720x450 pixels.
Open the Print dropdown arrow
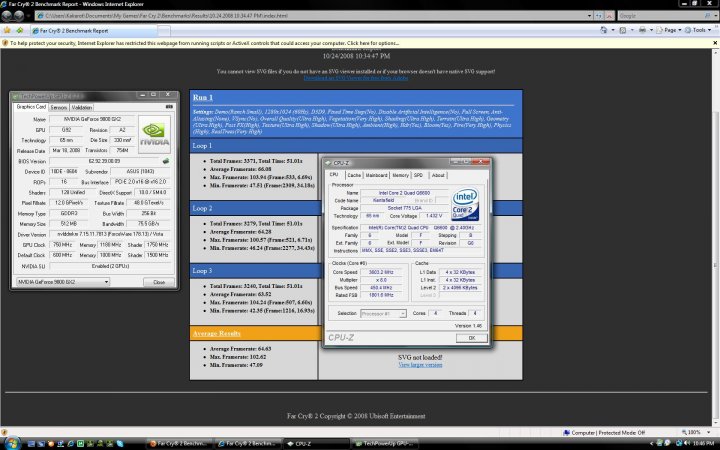[x=651, y=30]
